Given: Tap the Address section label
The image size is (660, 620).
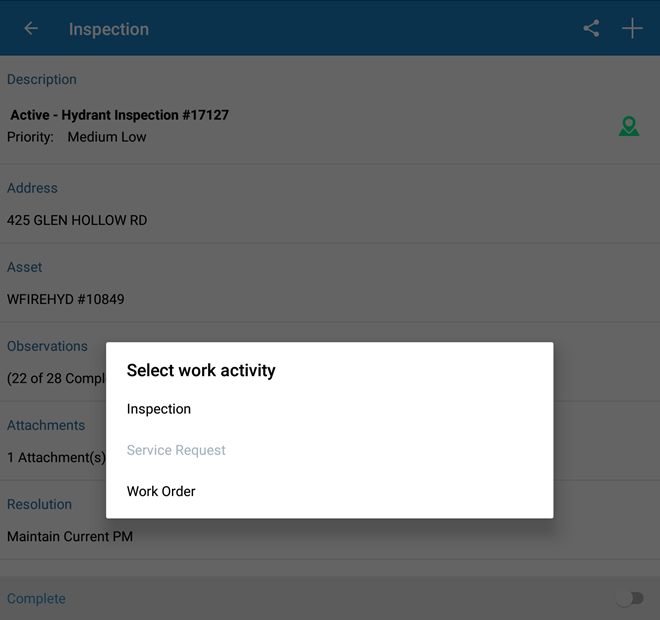Looking at the screenshot, I should pos(32,188).
